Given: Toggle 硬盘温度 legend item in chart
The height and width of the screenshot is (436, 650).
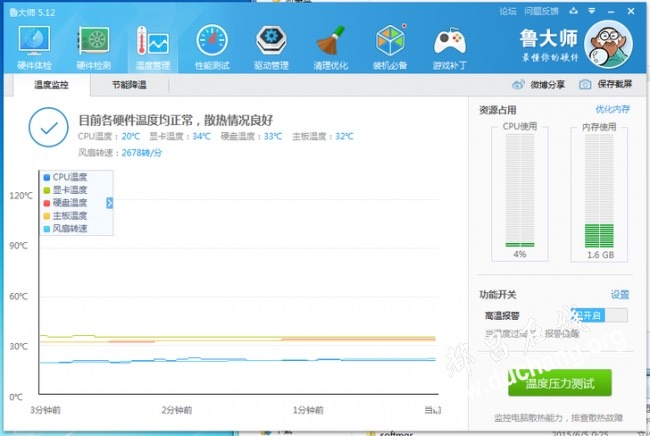Looking at the screenshot, I should point(65,203).
